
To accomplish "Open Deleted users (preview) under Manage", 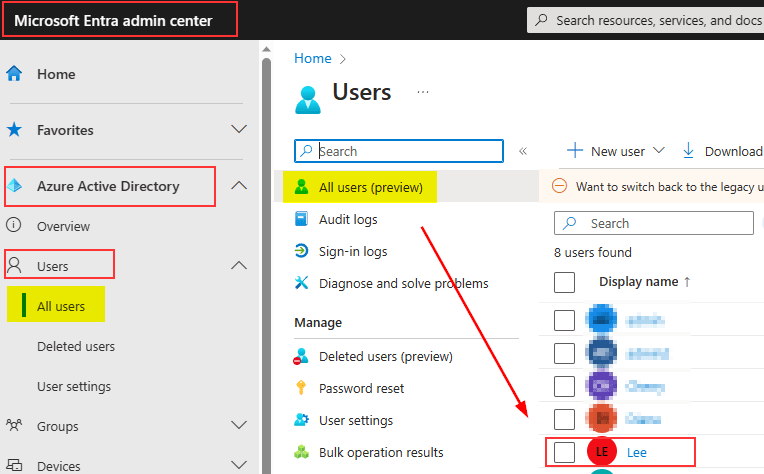I will [385, 356].
